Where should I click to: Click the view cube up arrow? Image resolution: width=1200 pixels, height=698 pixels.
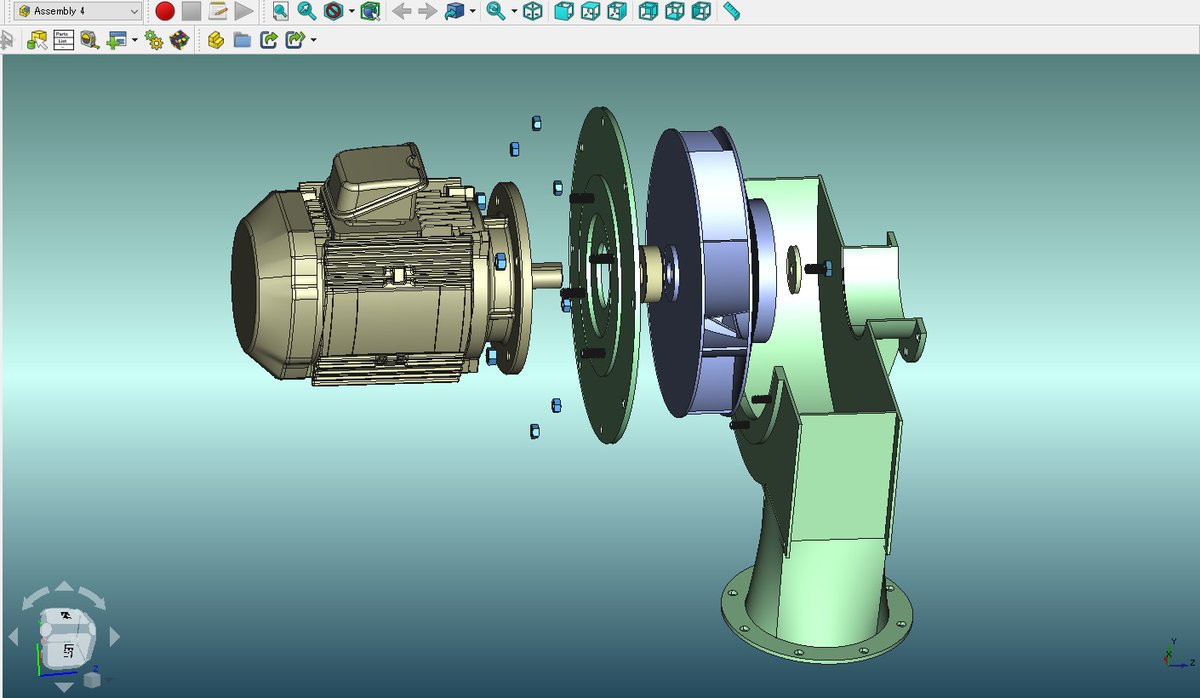[63, 587]
